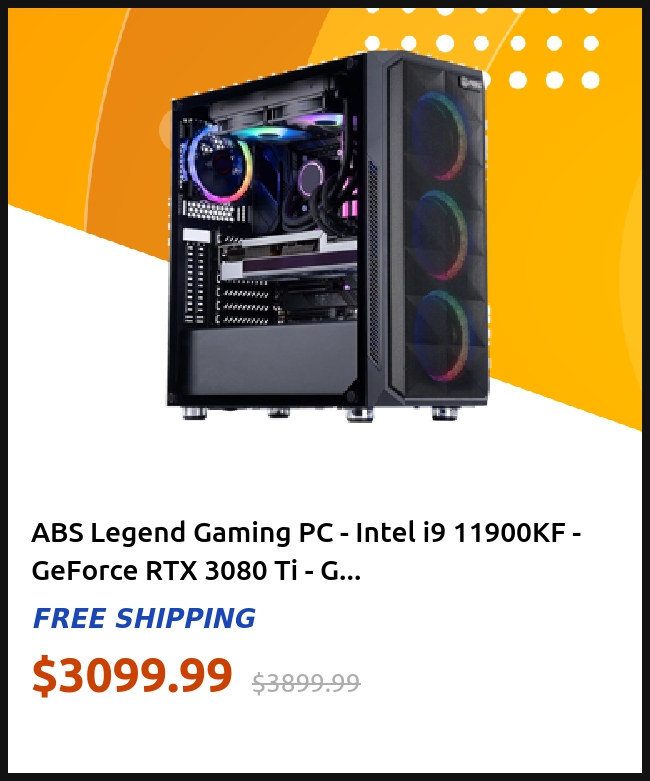Click the purple liquid cooler pump block
The image size is (650, 781).
[312, 176]
